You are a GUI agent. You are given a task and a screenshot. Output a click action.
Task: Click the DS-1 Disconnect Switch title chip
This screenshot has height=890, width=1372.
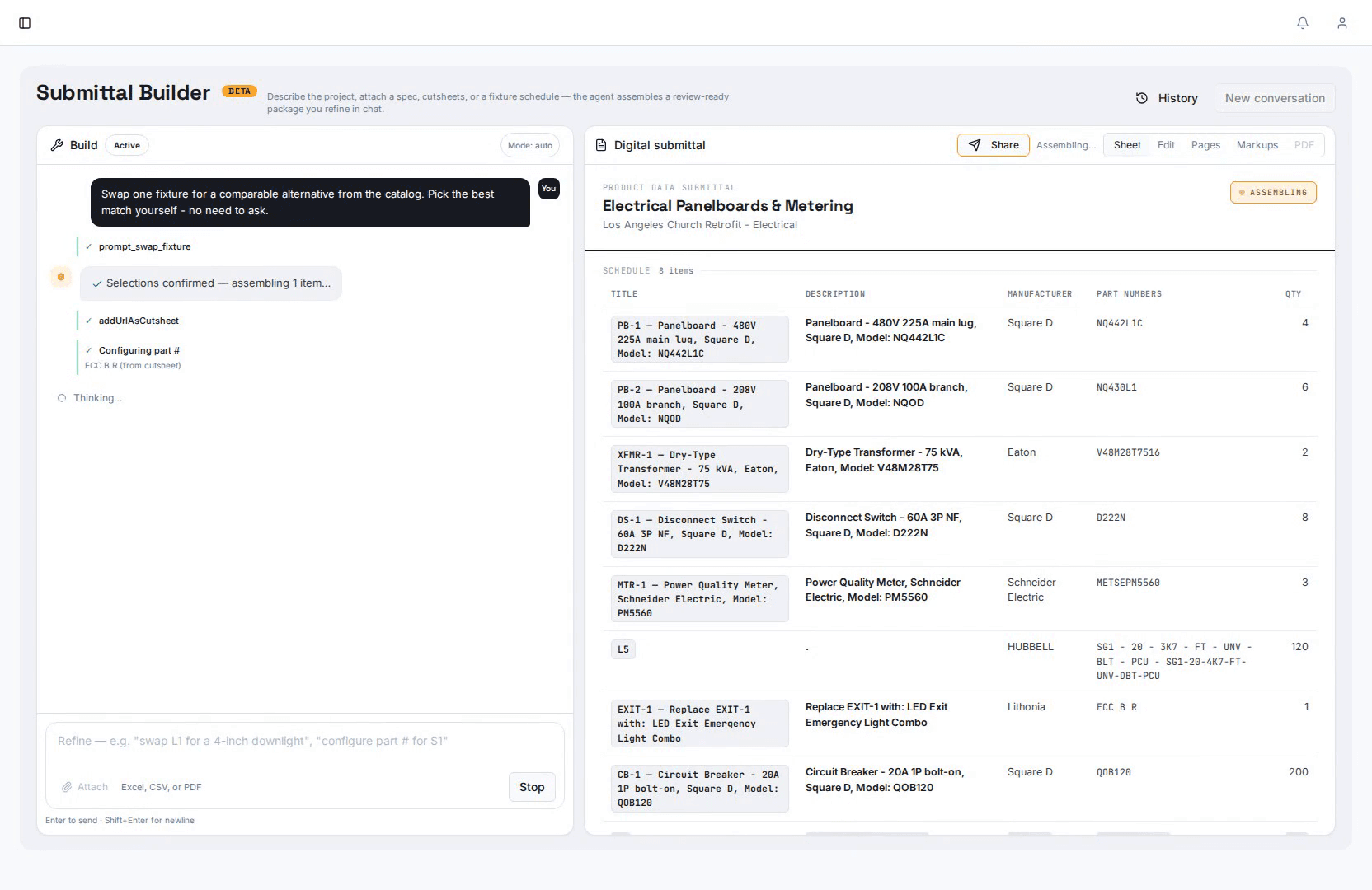(699, 534)
